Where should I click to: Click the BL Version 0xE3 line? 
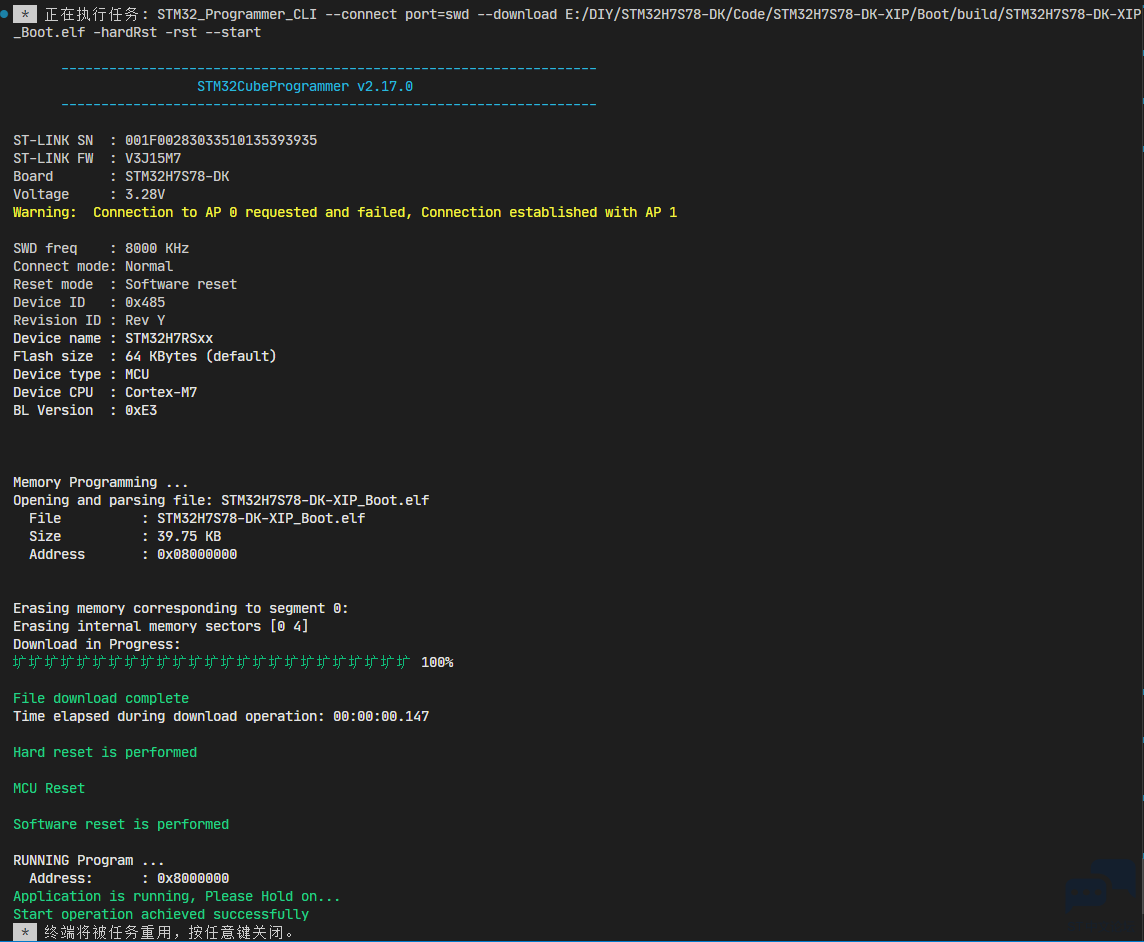[x=85, y=410]
